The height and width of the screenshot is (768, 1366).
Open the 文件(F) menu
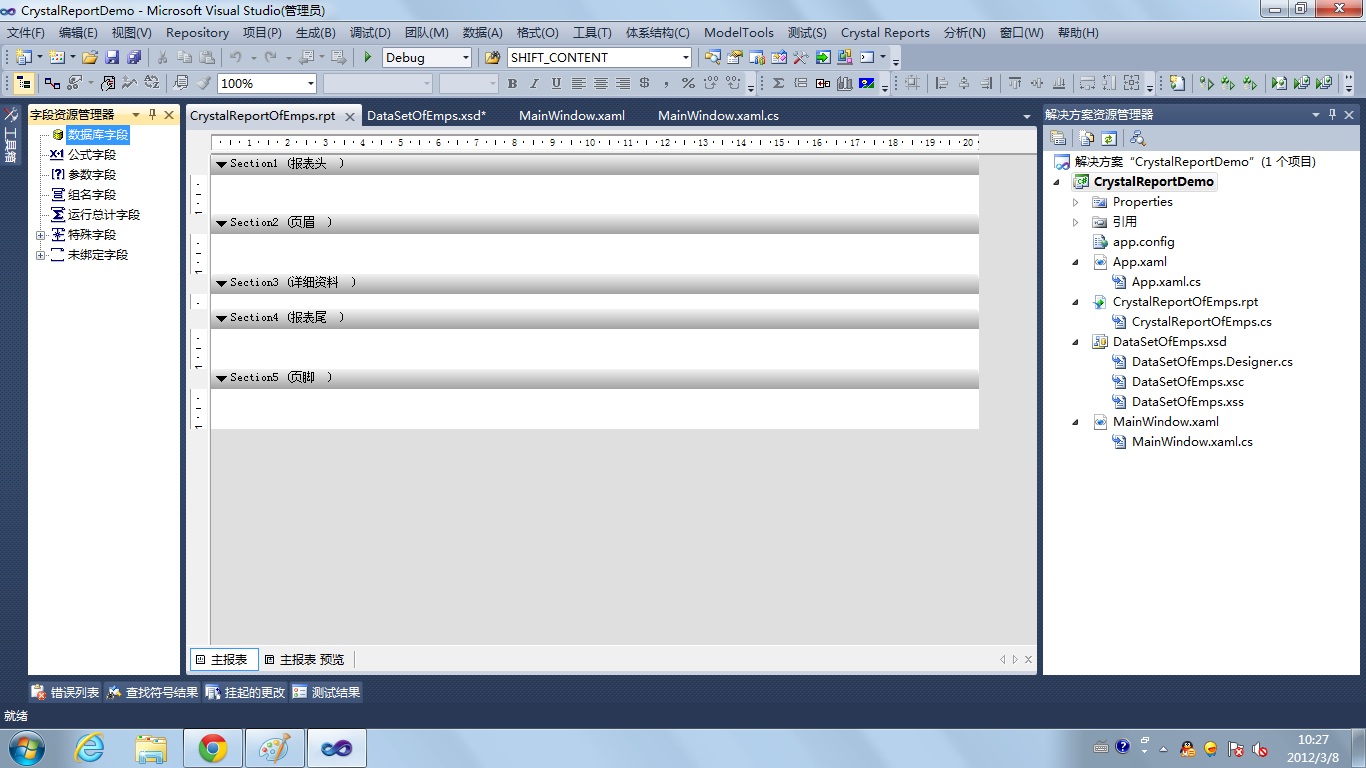pos(26,32)
